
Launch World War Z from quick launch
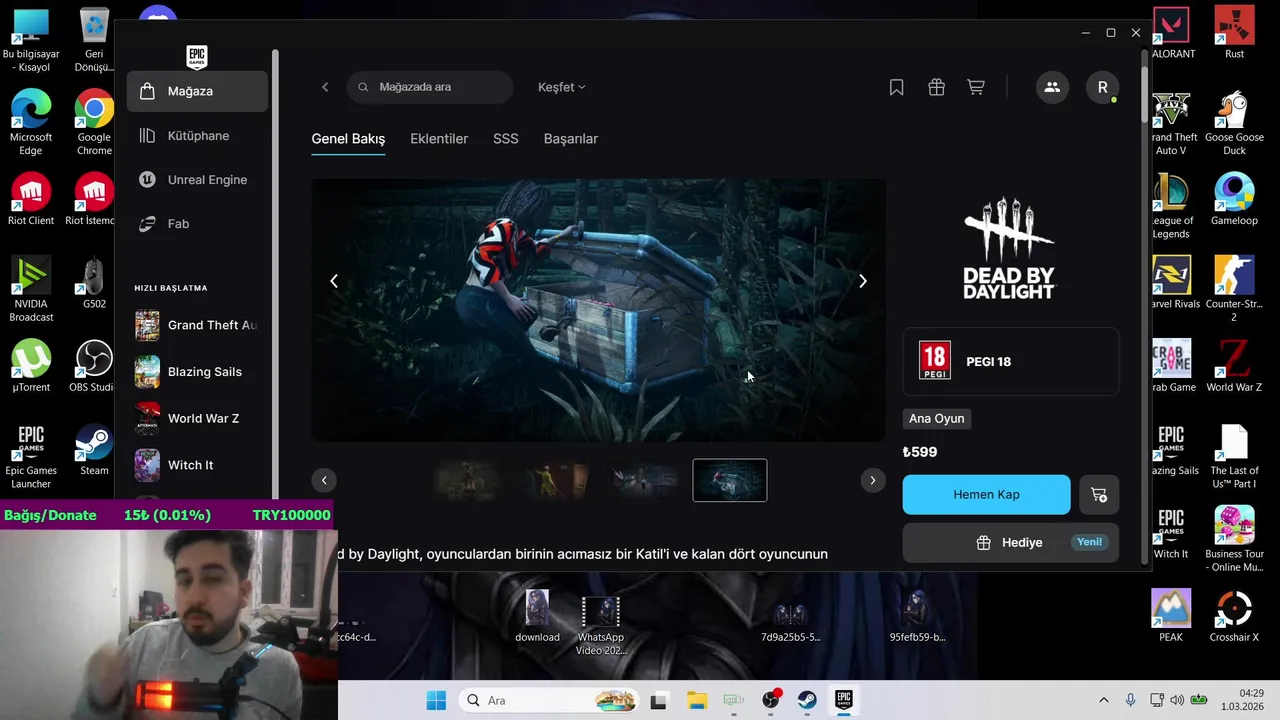click(197, 418)
